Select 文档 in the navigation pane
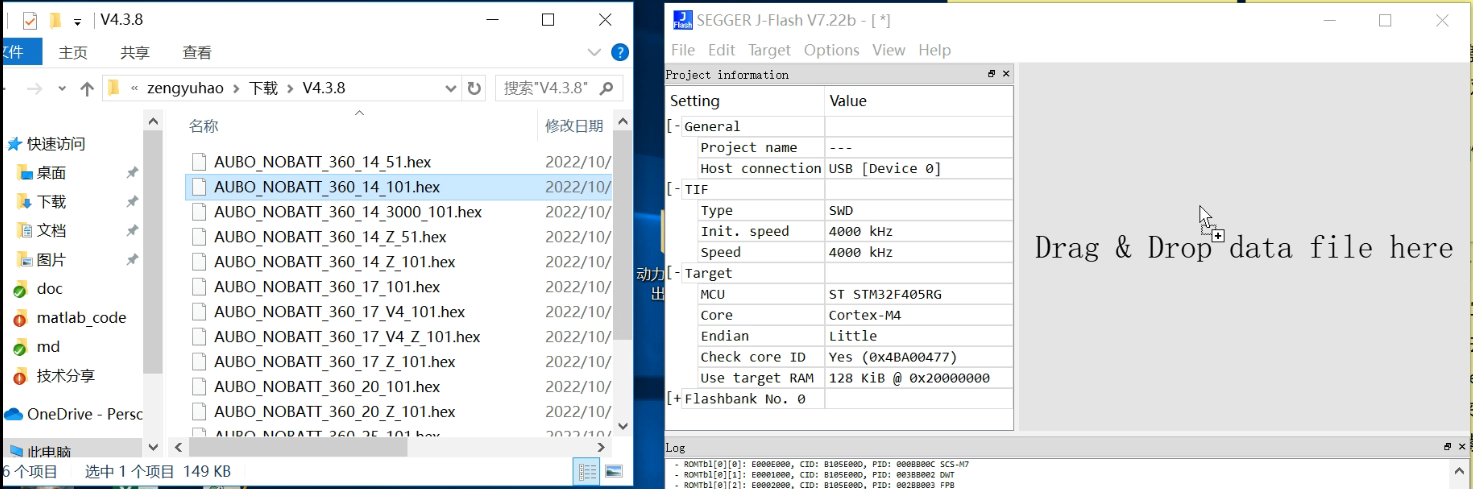The width and height of the screenshot is (1473, 489). tap(52, 231)
